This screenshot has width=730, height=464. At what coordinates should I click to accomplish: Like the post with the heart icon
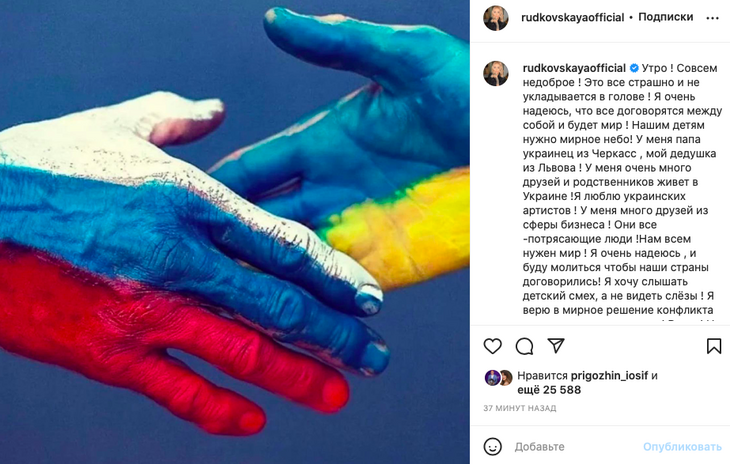coord(493,346)
